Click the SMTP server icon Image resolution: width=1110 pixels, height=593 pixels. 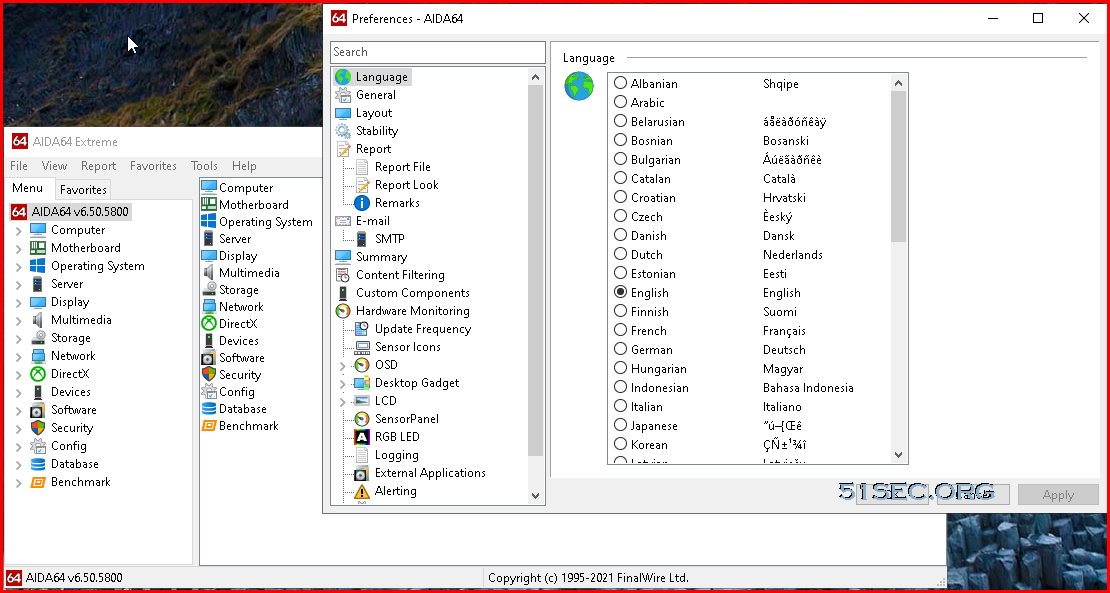coord(362,239)
